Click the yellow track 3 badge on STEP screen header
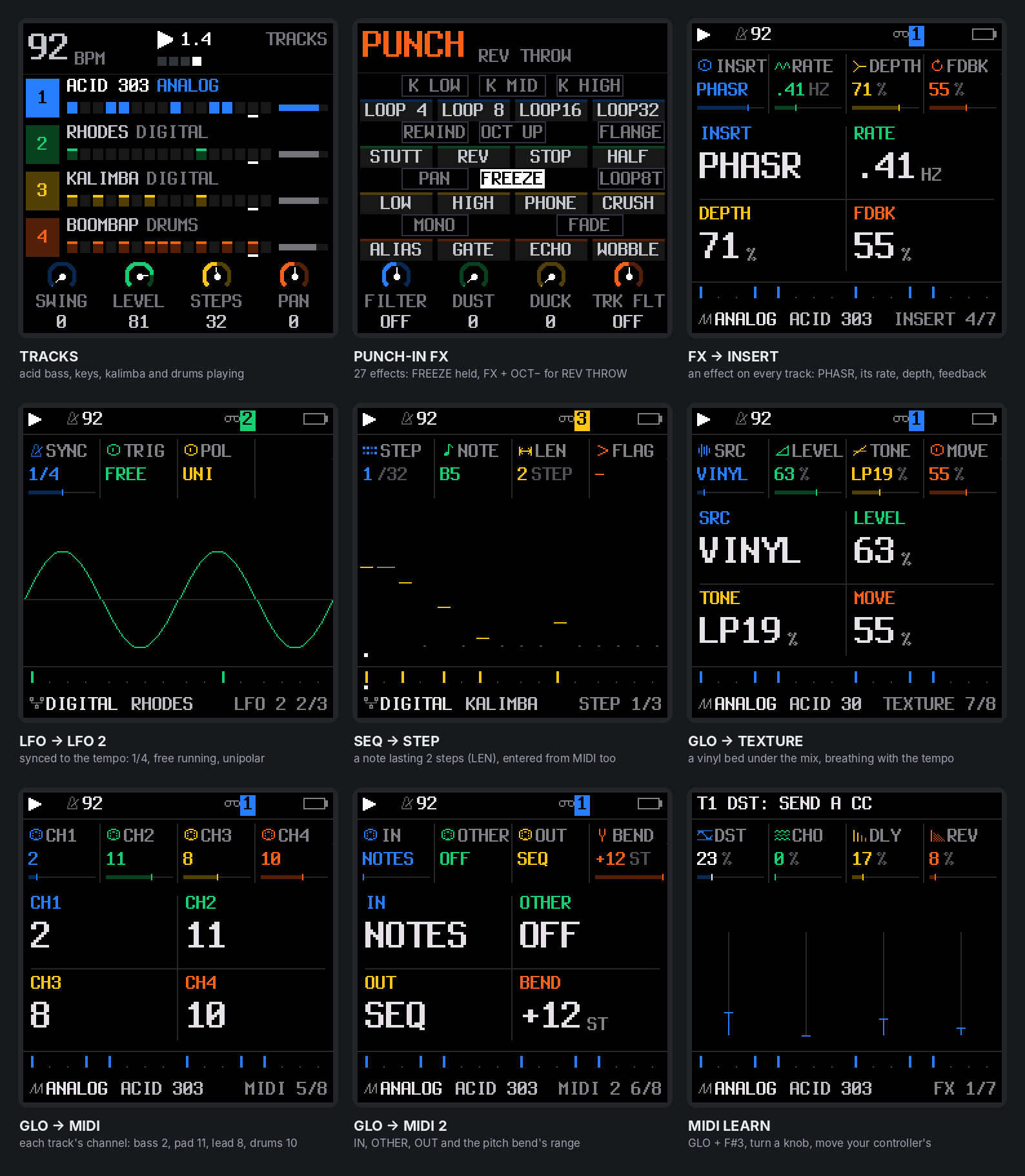1025x1176 pixels. [582, 420]
